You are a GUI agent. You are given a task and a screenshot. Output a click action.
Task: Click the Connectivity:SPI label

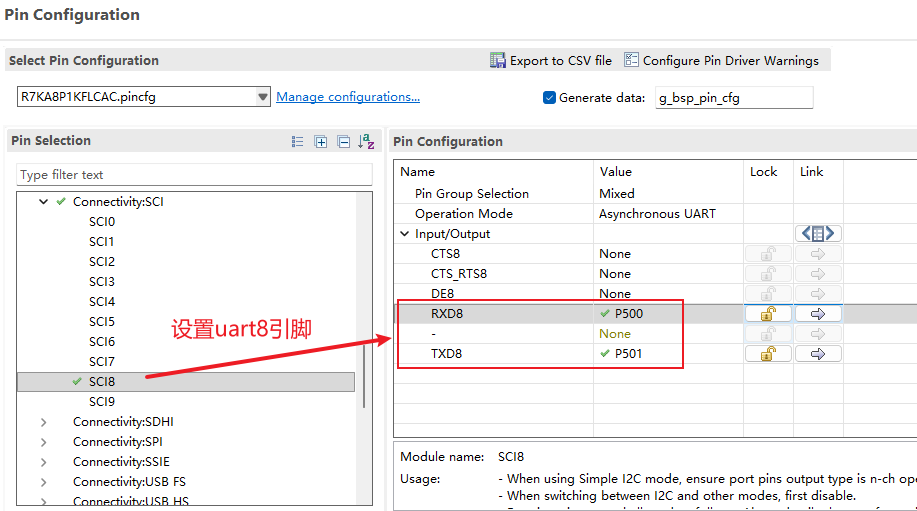pyautogui.click(x=118, y=442)
